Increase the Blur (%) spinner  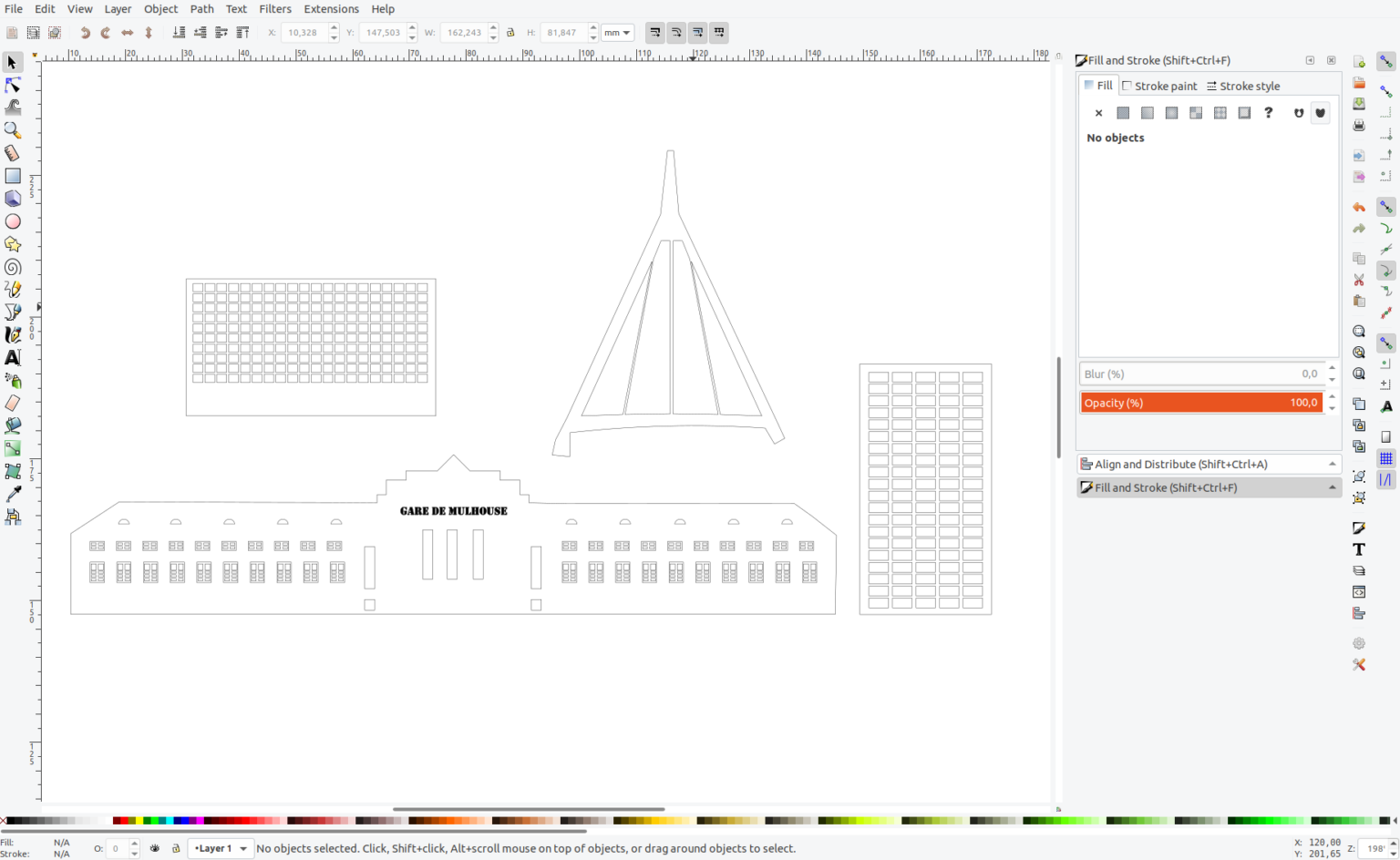click(1332, 368)
